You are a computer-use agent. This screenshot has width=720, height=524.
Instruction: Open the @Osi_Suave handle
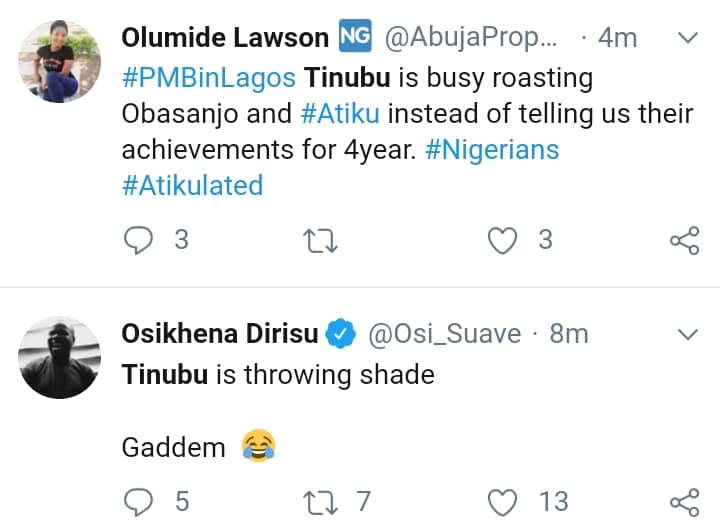pos(445,334)
